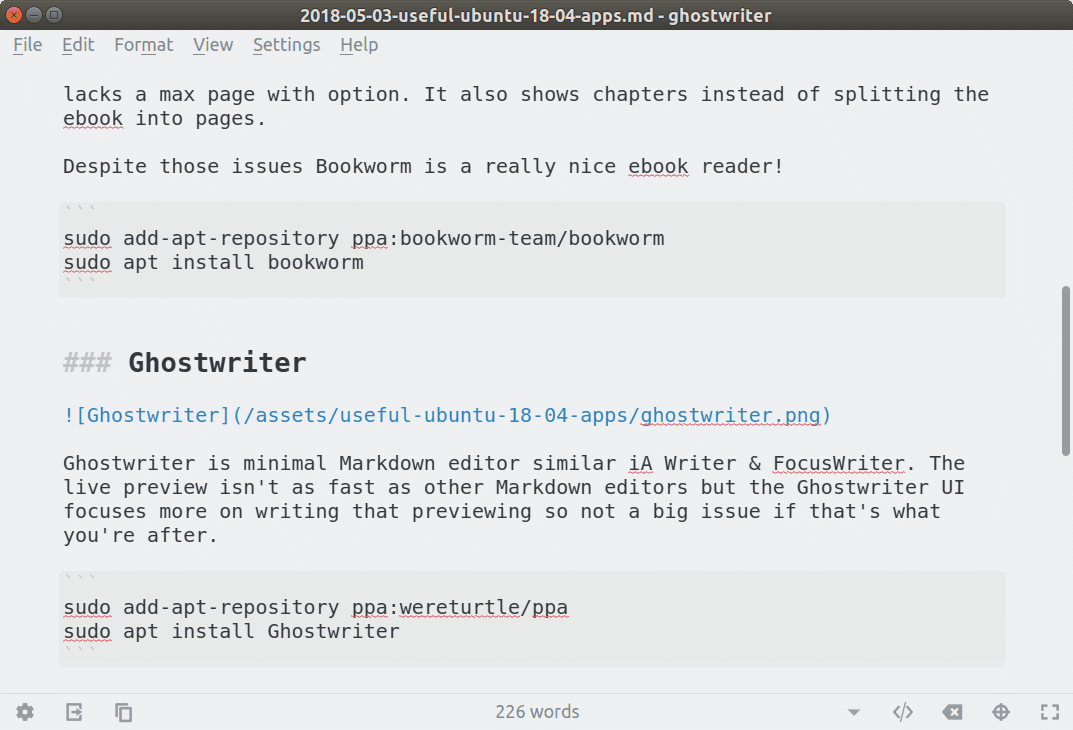The height and width of the screenshot is (730, 1073).
Task: Open the Format menu
Action: pos(143,45)
